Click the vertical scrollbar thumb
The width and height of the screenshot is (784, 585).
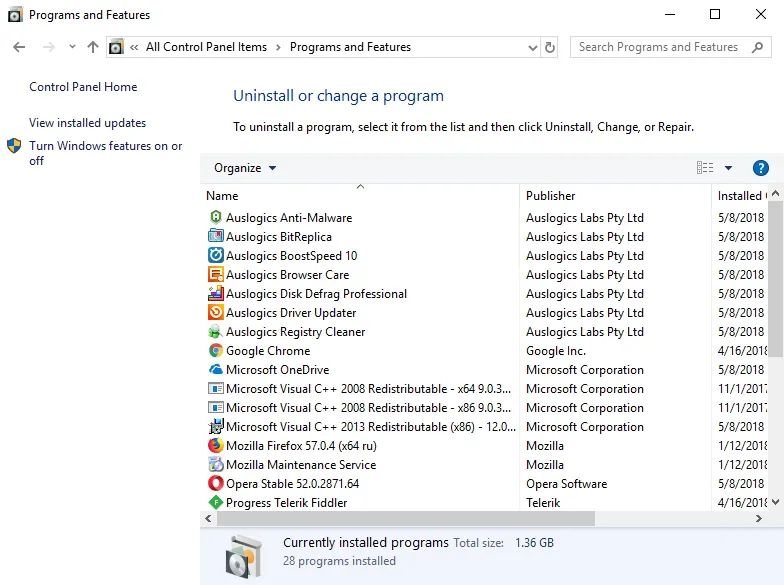pos(776,279)
